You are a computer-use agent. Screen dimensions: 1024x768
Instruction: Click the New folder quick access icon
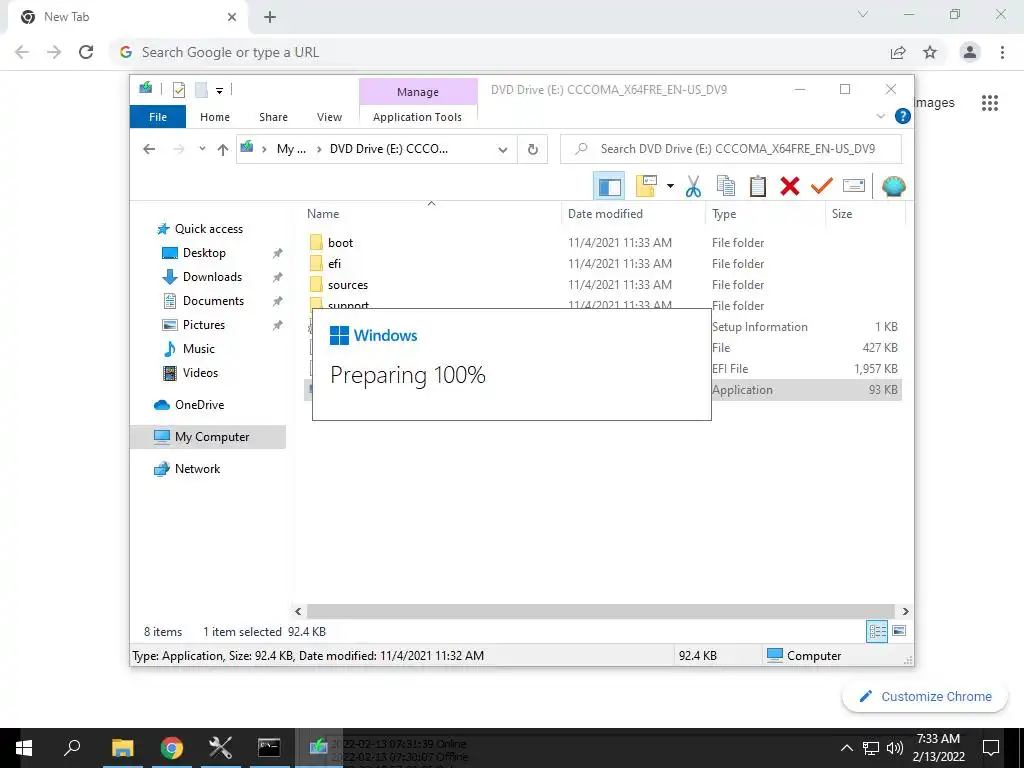(x=201, y=89)
